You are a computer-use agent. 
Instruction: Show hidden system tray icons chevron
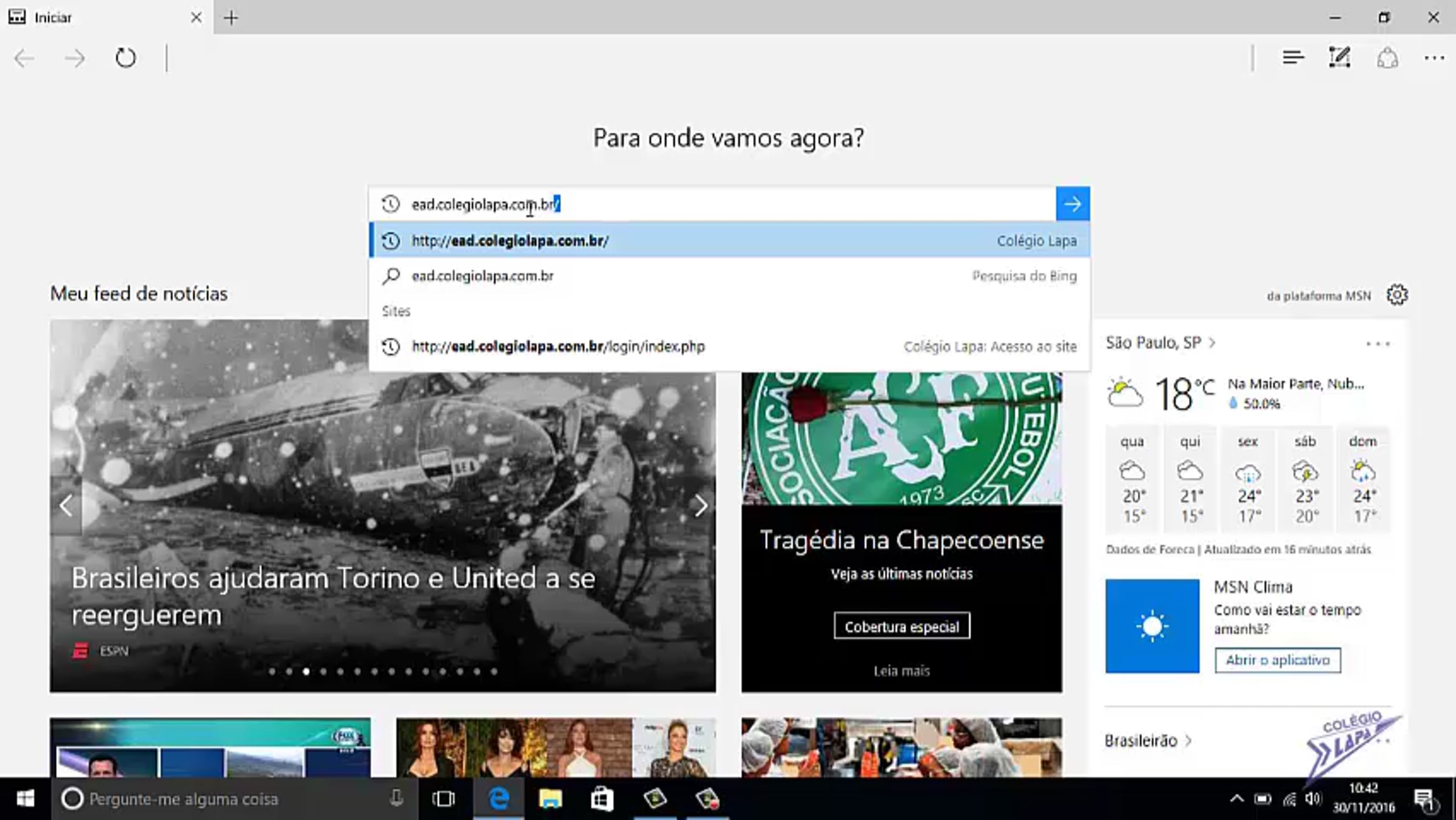1236,799
